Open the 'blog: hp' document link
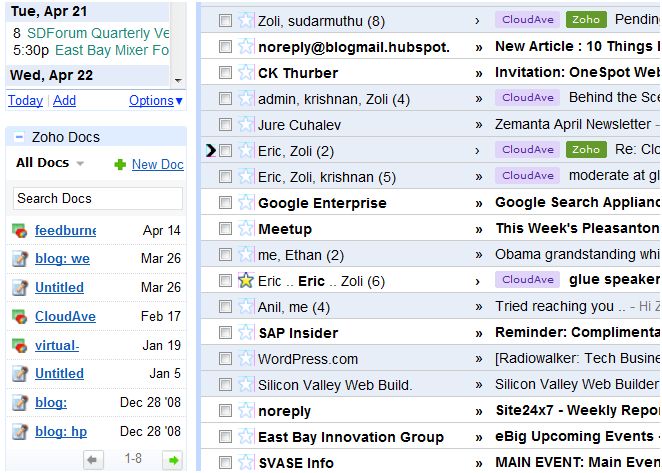662x473 pixels. [61, 432]
